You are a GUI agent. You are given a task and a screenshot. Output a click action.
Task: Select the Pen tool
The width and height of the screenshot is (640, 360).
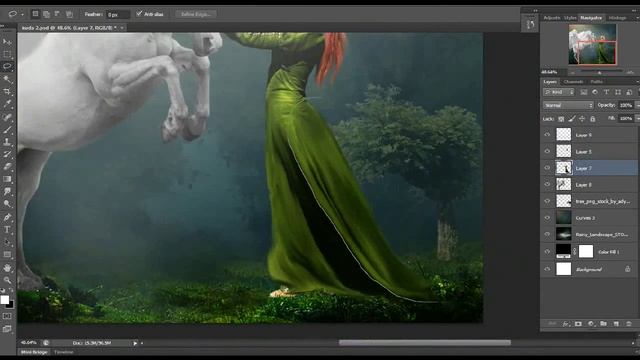(7, 217)
